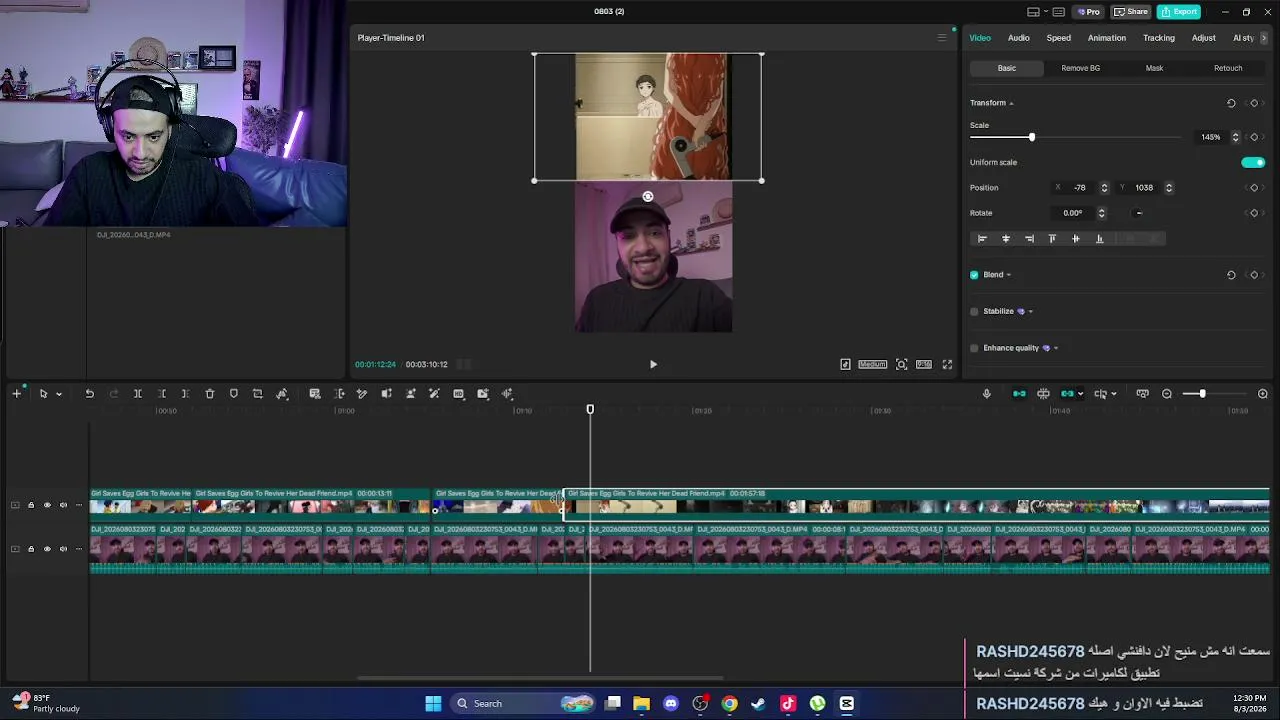
Task: Click the Scale percentage value field
Action: tap(1211, 137)
